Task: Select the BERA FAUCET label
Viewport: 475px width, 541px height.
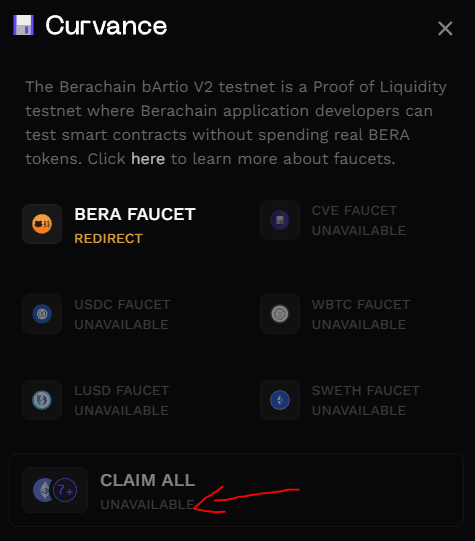Action: (135, 214)
